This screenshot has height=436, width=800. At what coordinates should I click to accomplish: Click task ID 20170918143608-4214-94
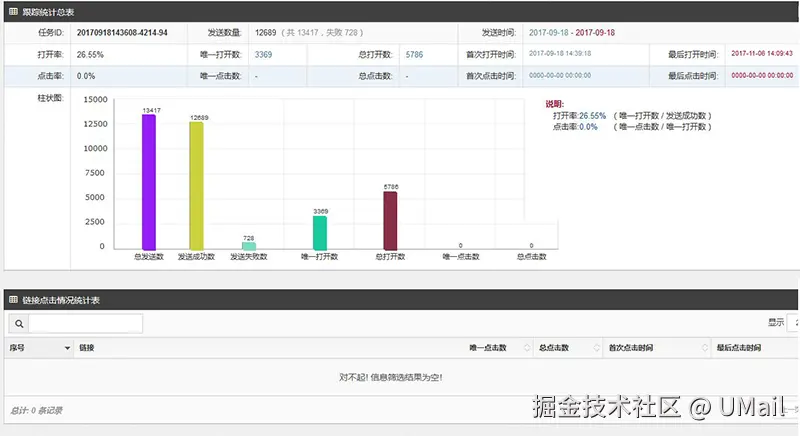click(122, 33)
